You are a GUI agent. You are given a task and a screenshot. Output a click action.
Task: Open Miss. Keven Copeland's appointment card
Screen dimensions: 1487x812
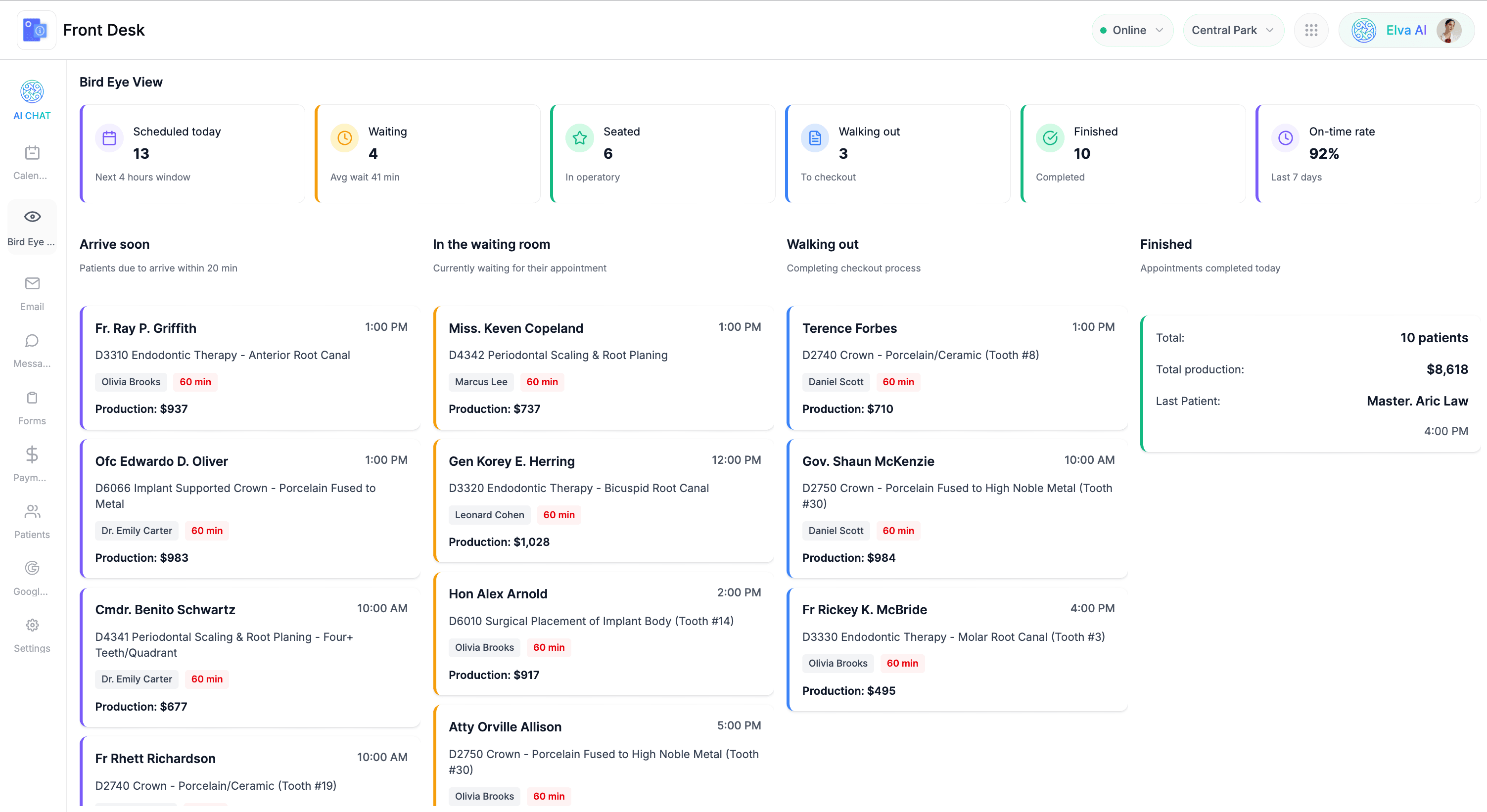pos(604,367)
